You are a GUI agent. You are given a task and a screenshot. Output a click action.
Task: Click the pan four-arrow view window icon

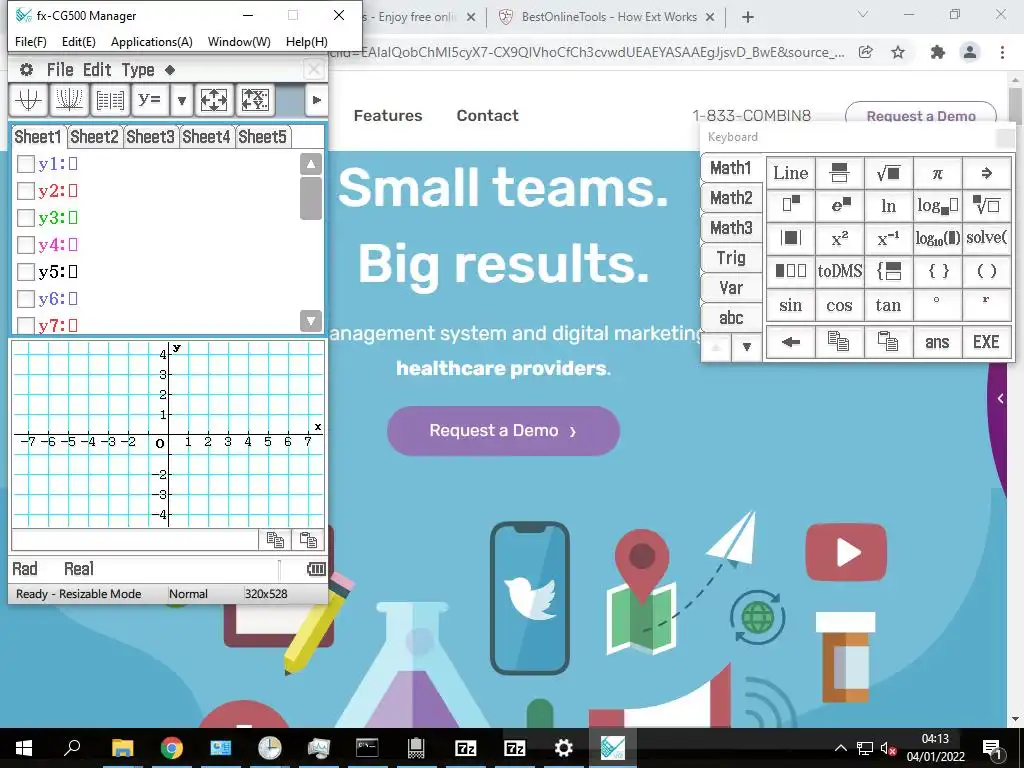[214, 100]
